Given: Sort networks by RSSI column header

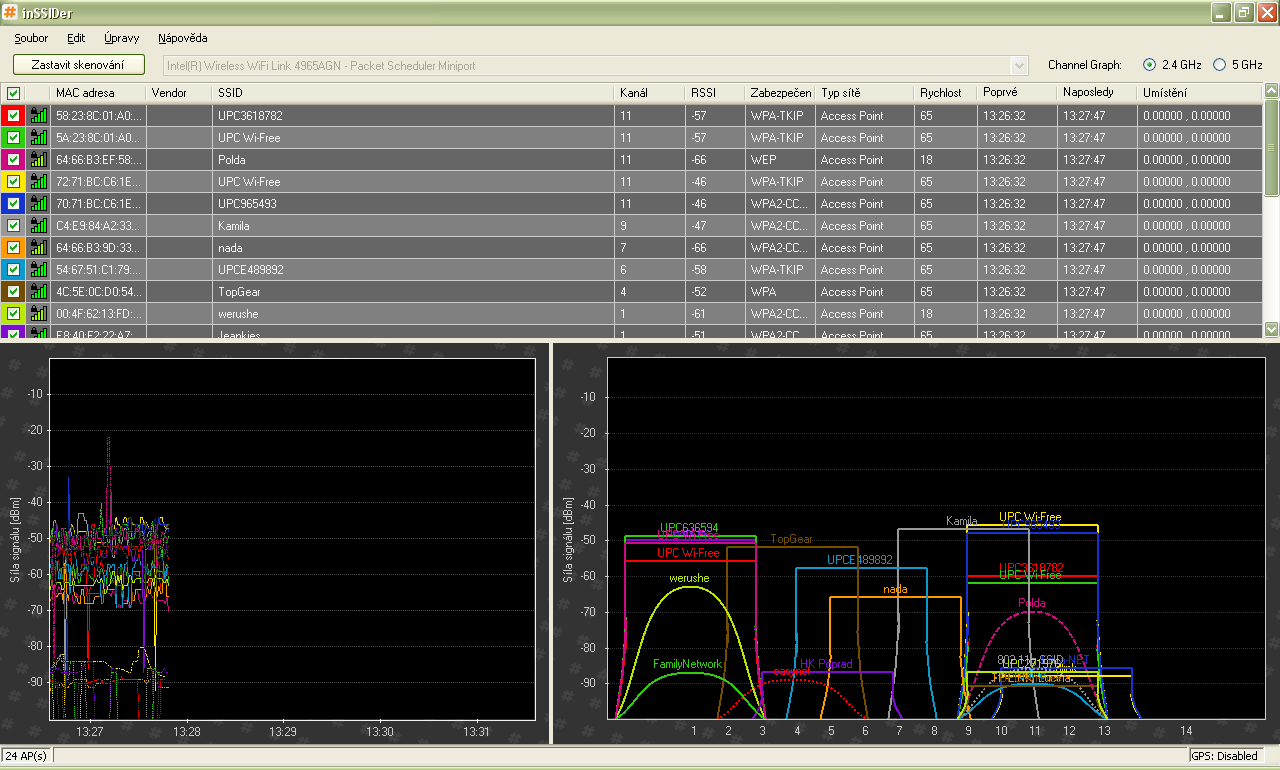Looking at the screenshot, I should pos(703,93).
